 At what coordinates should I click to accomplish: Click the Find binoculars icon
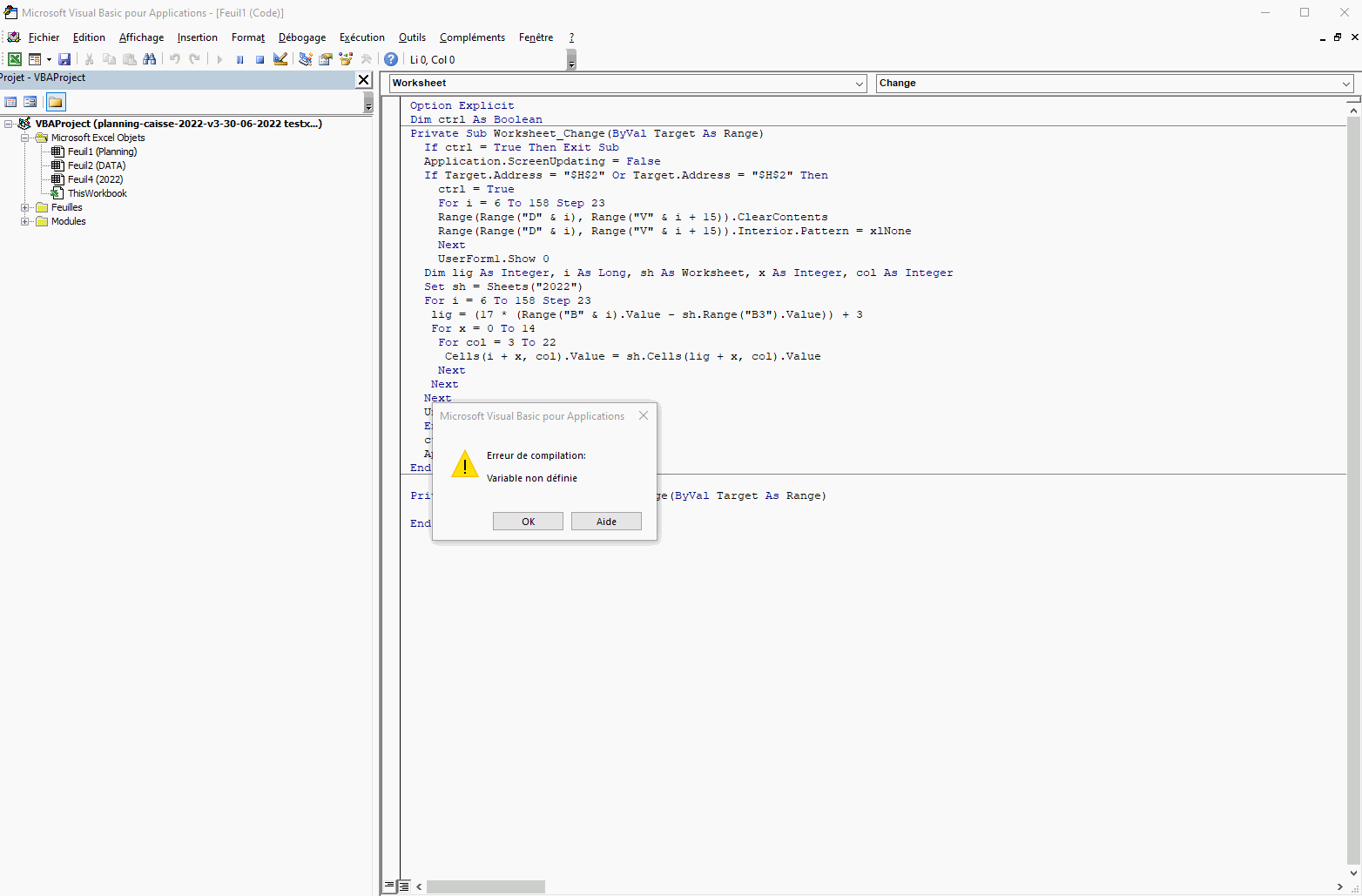click(x=150, y=59)
